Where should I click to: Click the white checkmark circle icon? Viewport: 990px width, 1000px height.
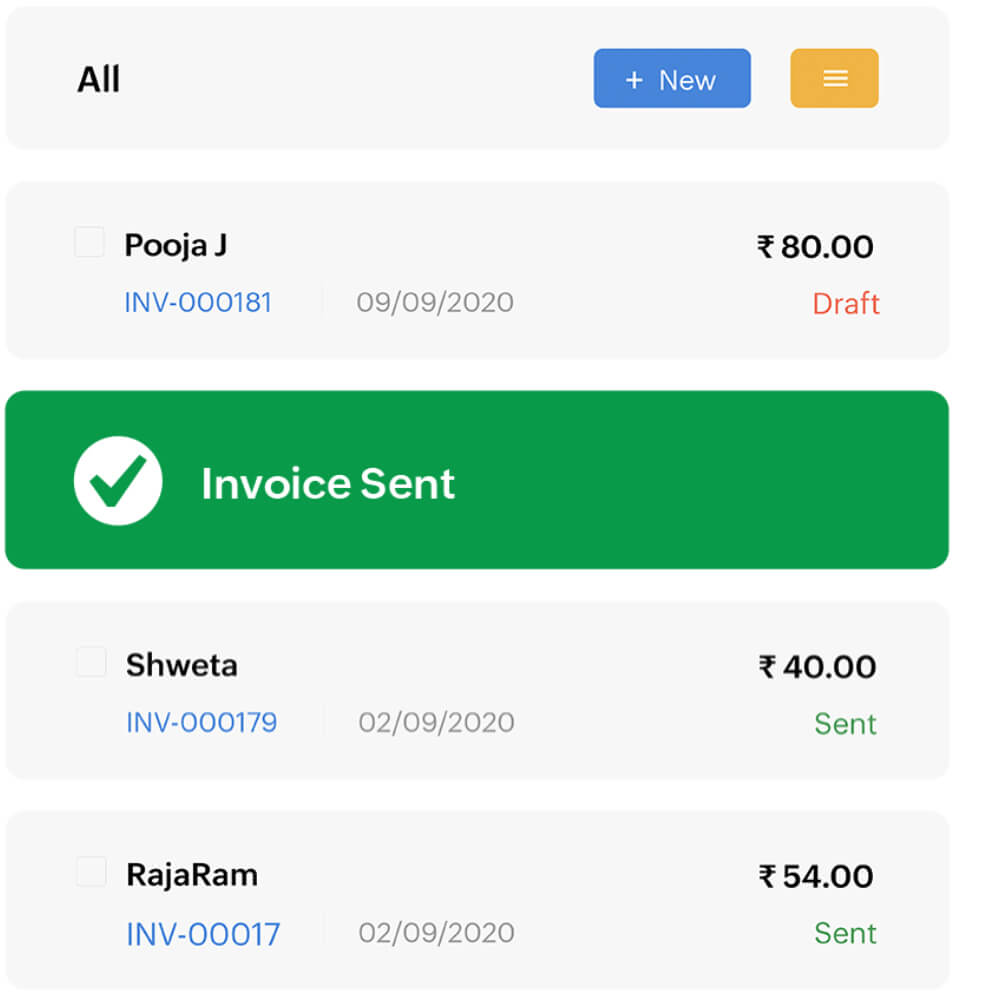tap(118, 481)
